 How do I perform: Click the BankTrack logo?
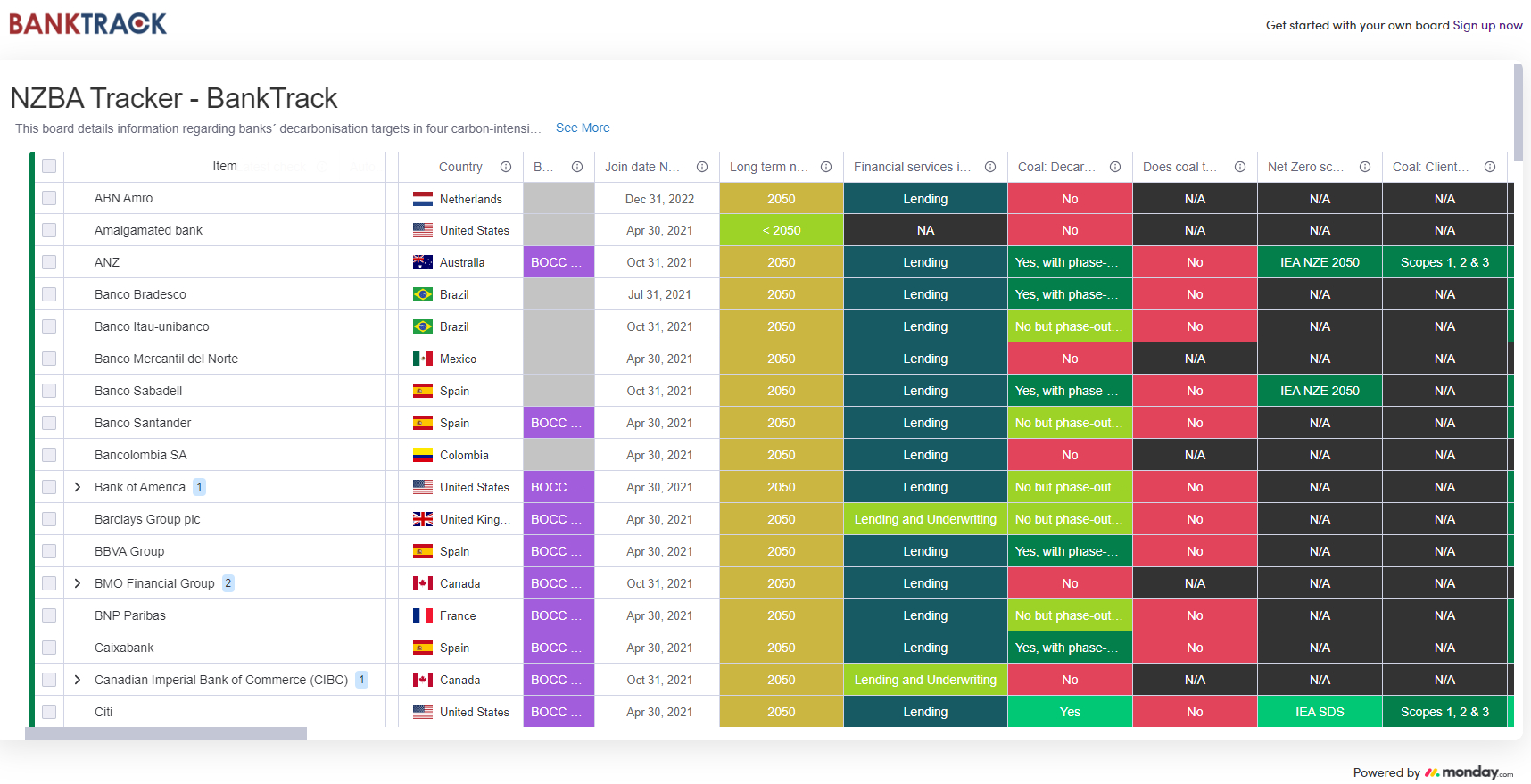[88, 24]
